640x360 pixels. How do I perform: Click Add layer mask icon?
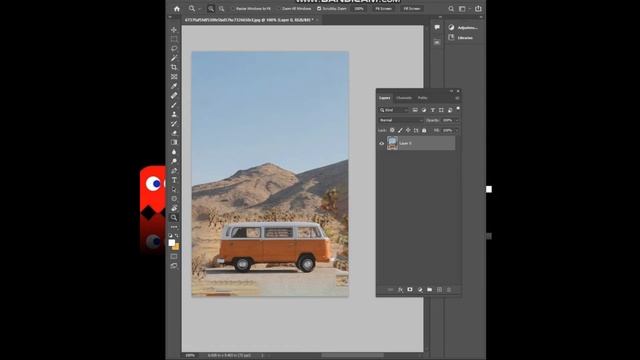pyautogui.click(x=410, y=289)
